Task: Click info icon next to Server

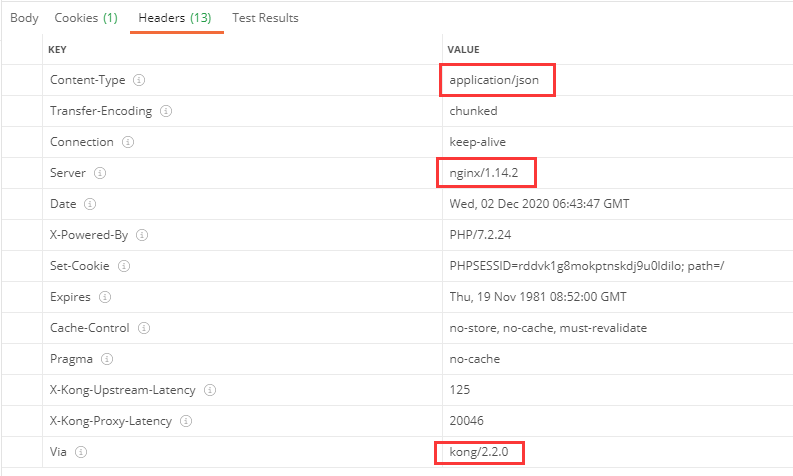Action: click(x=100, y=173)
